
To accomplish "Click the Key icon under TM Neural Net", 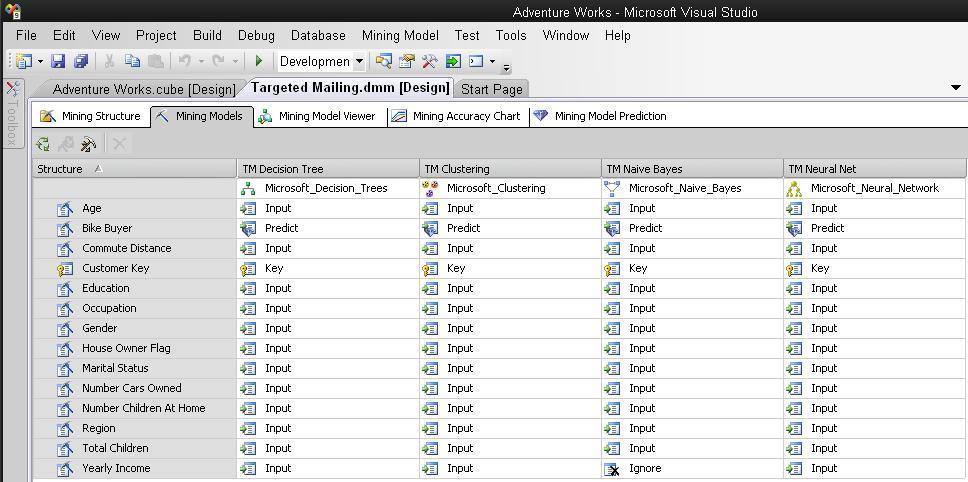I will 794,269.
